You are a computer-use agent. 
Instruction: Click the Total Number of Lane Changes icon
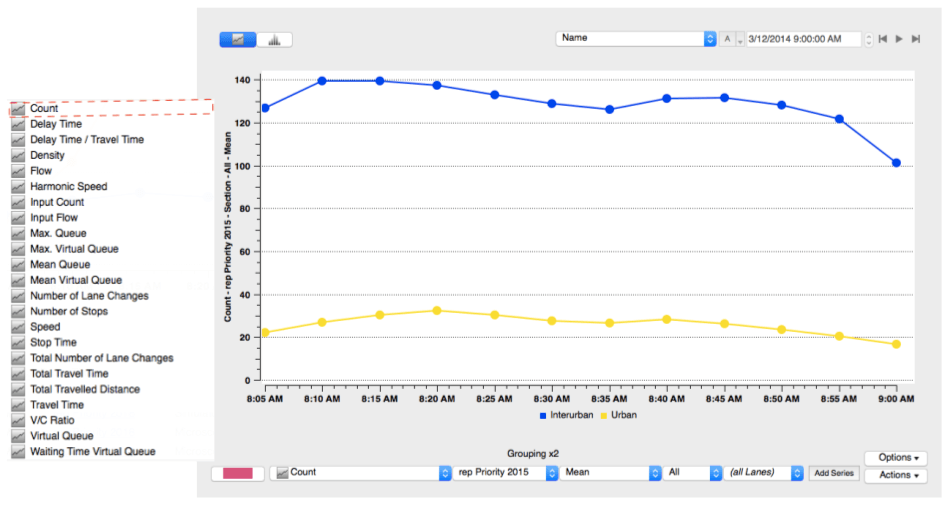tap(18, 358)
